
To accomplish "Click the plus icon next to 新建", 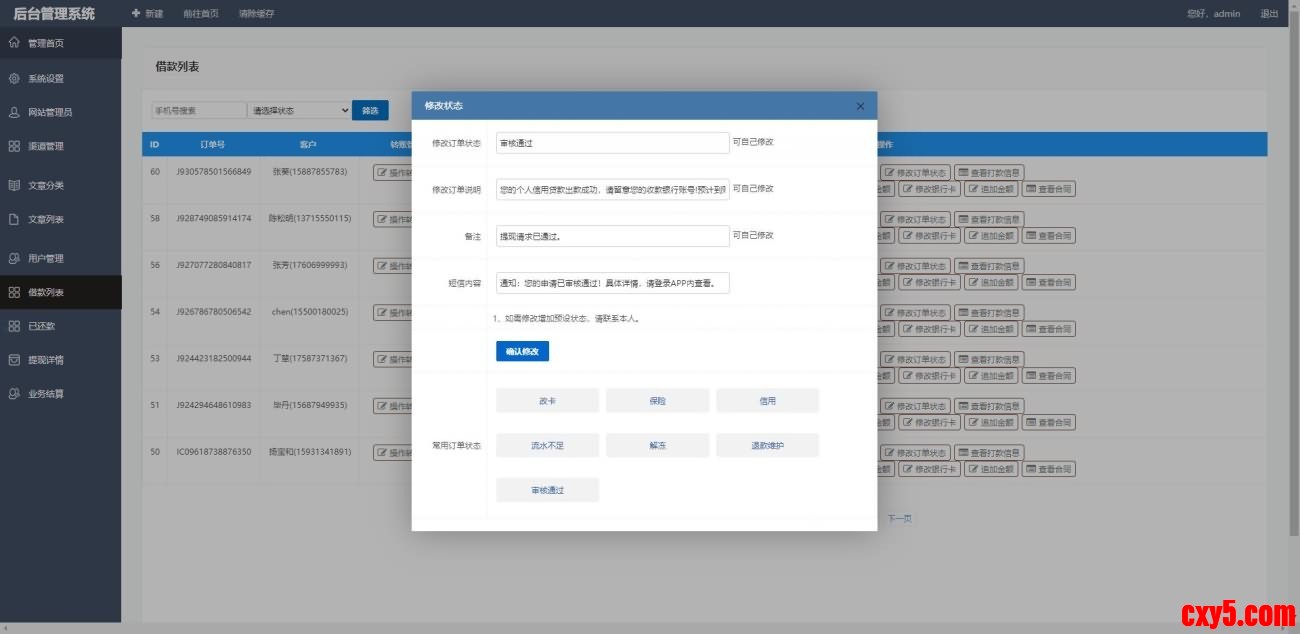I will (136, 14).
